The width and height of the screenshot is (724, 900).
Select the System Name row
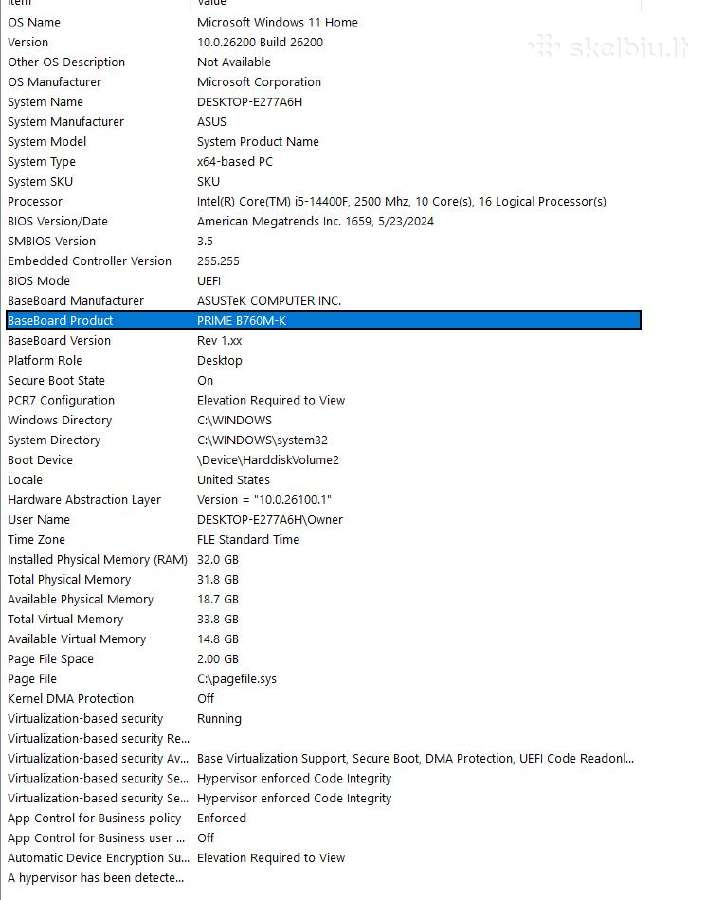[x=324, y=102]
